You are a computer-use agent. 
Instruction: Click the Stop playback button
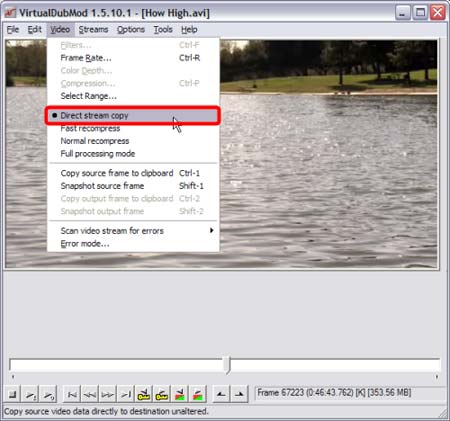(x=13, y=395)
